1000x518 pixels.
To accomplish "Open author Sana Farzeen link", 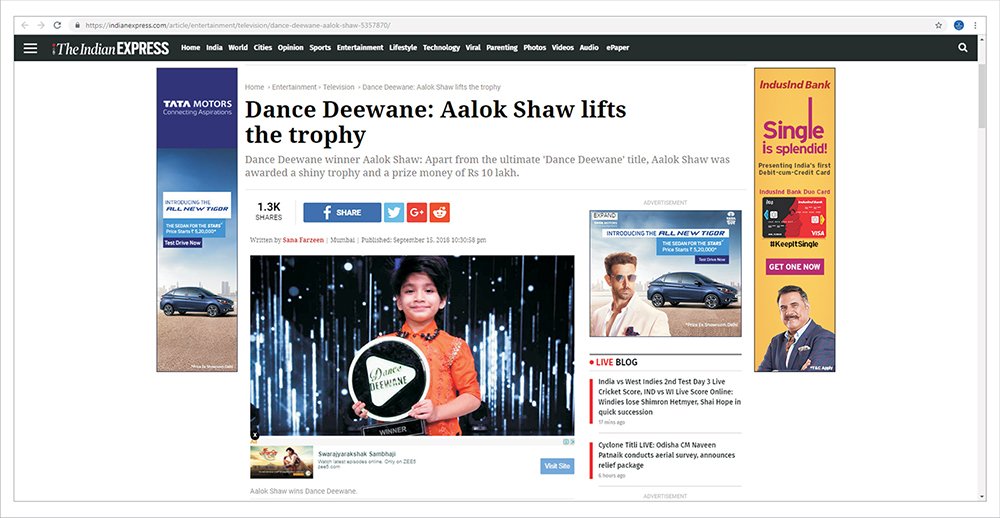I will [x=303, y=240].
